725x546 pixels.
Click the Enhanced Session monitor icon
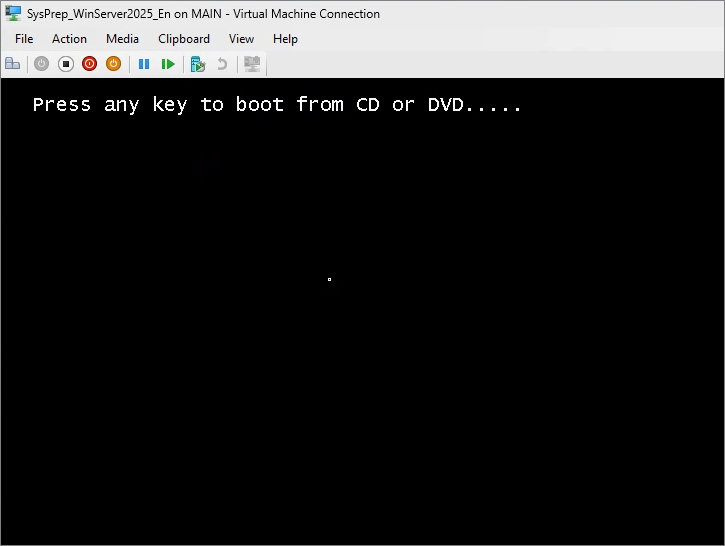(252, 64)
